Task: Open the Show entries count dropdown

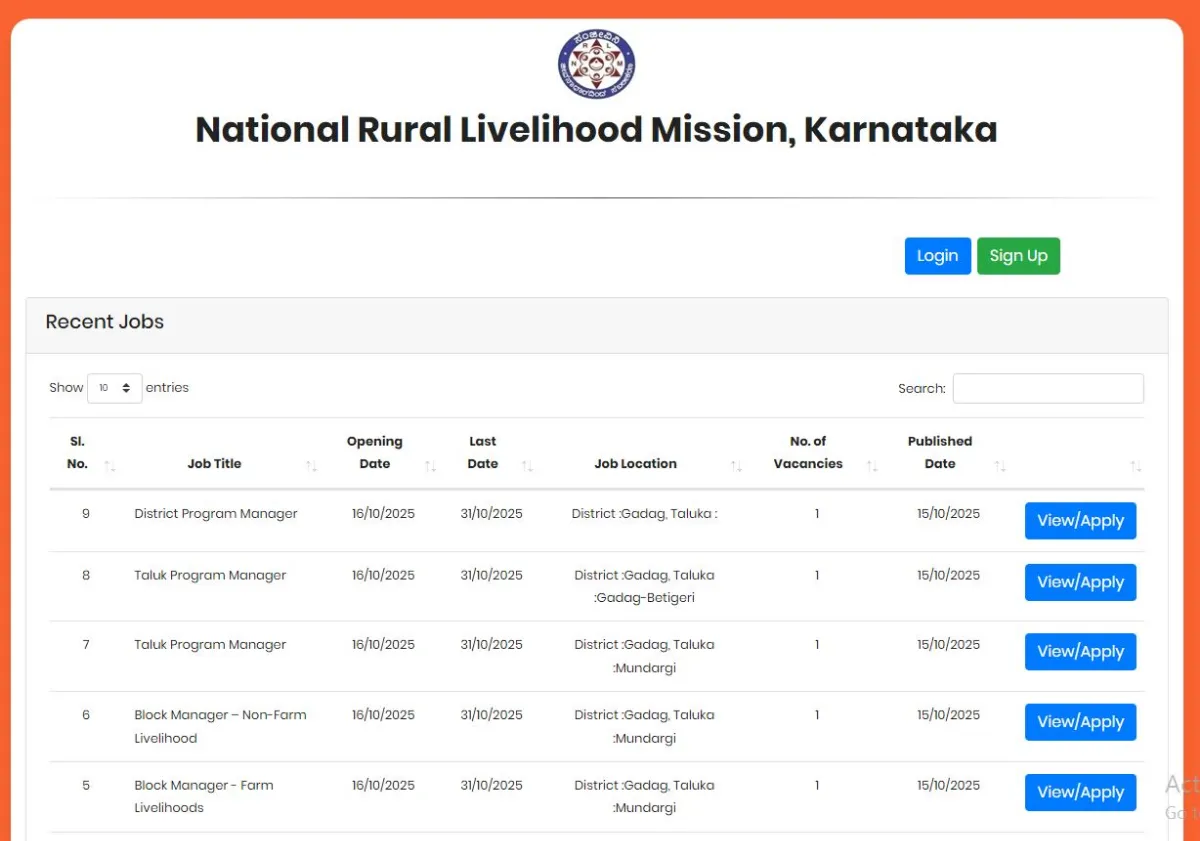Action: tap(115, 388)
